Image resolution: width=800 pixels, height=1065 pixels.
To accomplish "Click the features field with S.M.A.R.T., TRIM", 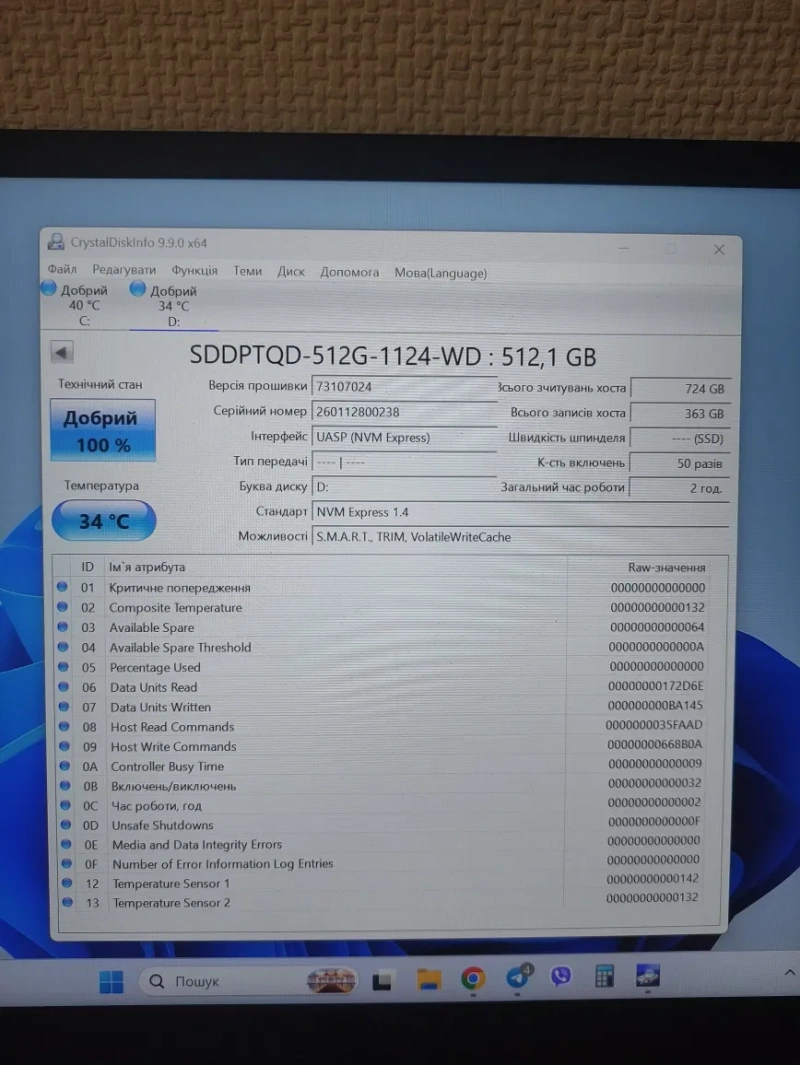I will click(520, 537).
